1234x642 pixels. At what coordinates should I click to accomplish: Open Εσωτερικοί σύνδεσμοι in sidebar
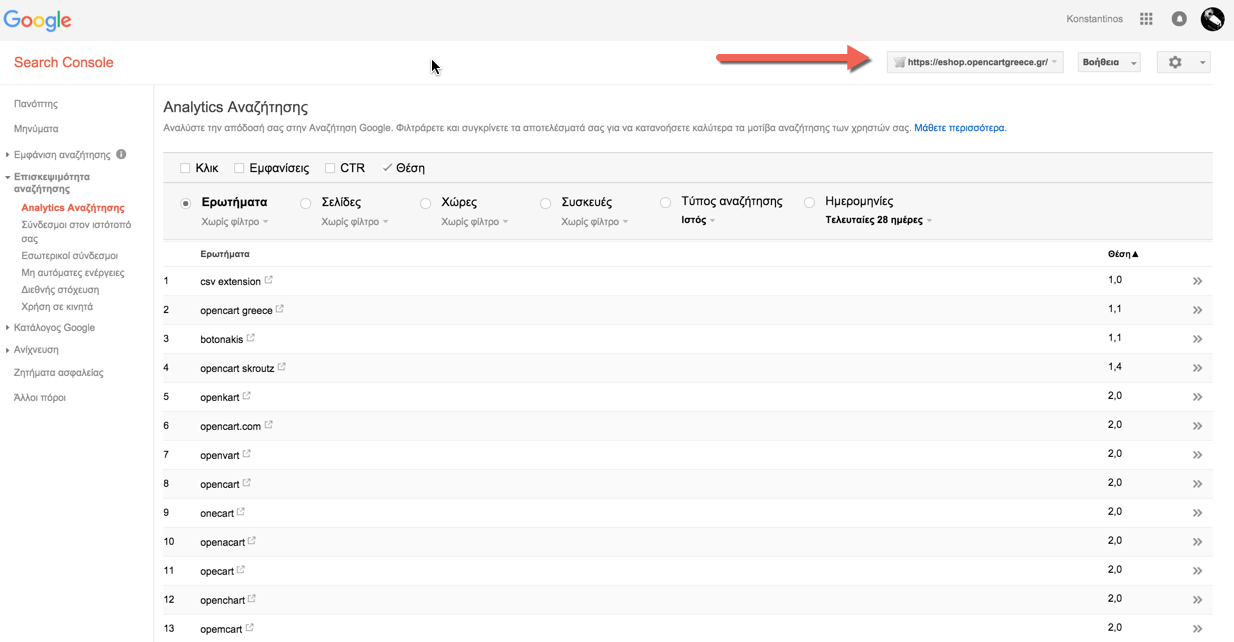pos(69,256)
